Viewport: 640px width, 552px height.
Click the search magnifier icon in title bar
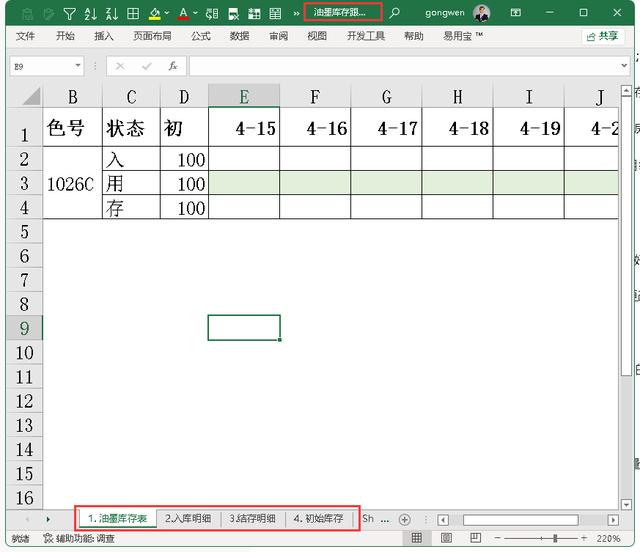(x=394, y=13)
